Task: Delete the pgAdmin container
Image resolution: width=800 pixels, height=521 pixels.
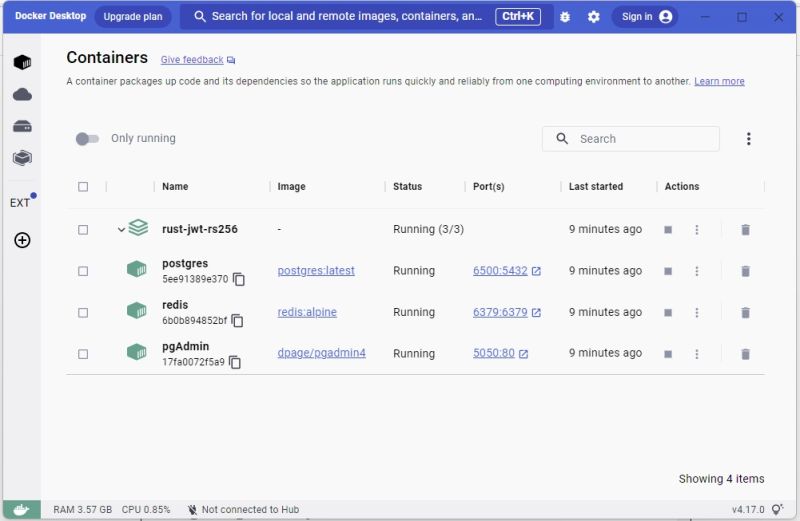Action: pyautogui.click(x=745, y=354)
